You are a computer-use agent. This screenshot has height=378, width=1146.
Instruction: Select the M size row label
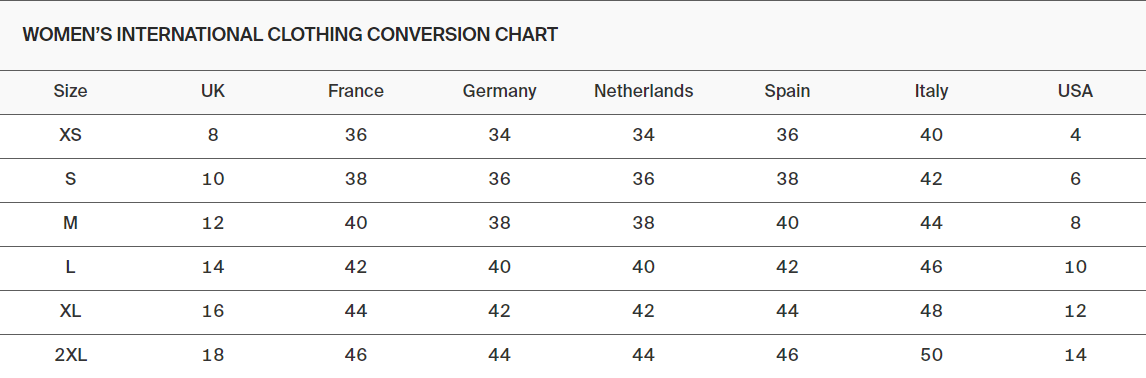pyautogui.click(x=70, y=223)
